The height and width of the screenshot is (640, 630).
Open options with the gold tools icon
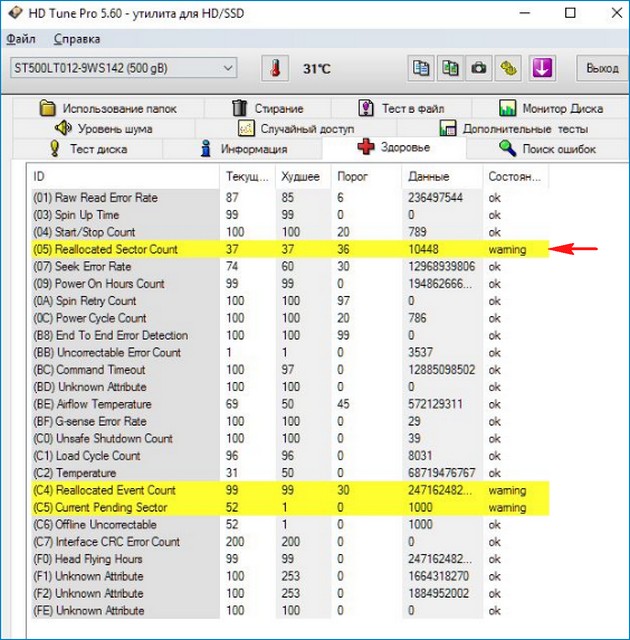(x=510, y=68)
